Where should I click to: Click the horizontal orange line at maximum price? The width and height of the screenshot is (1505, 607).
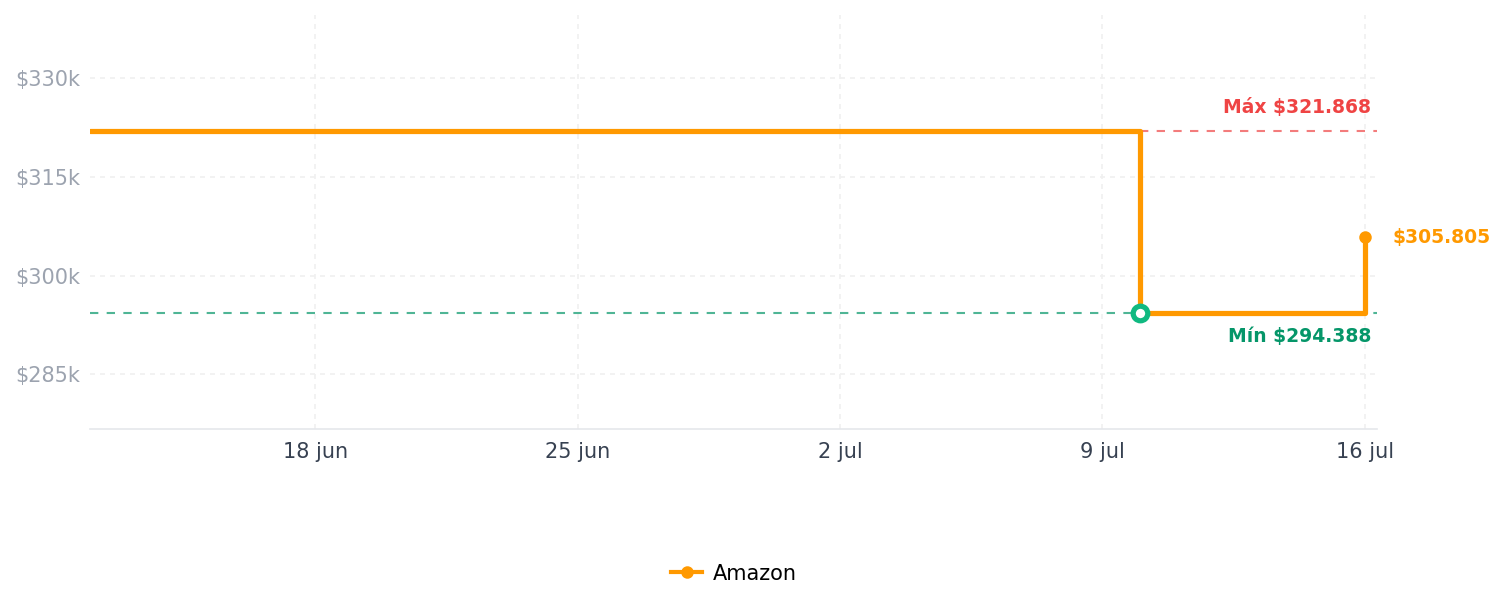[615, 131]
